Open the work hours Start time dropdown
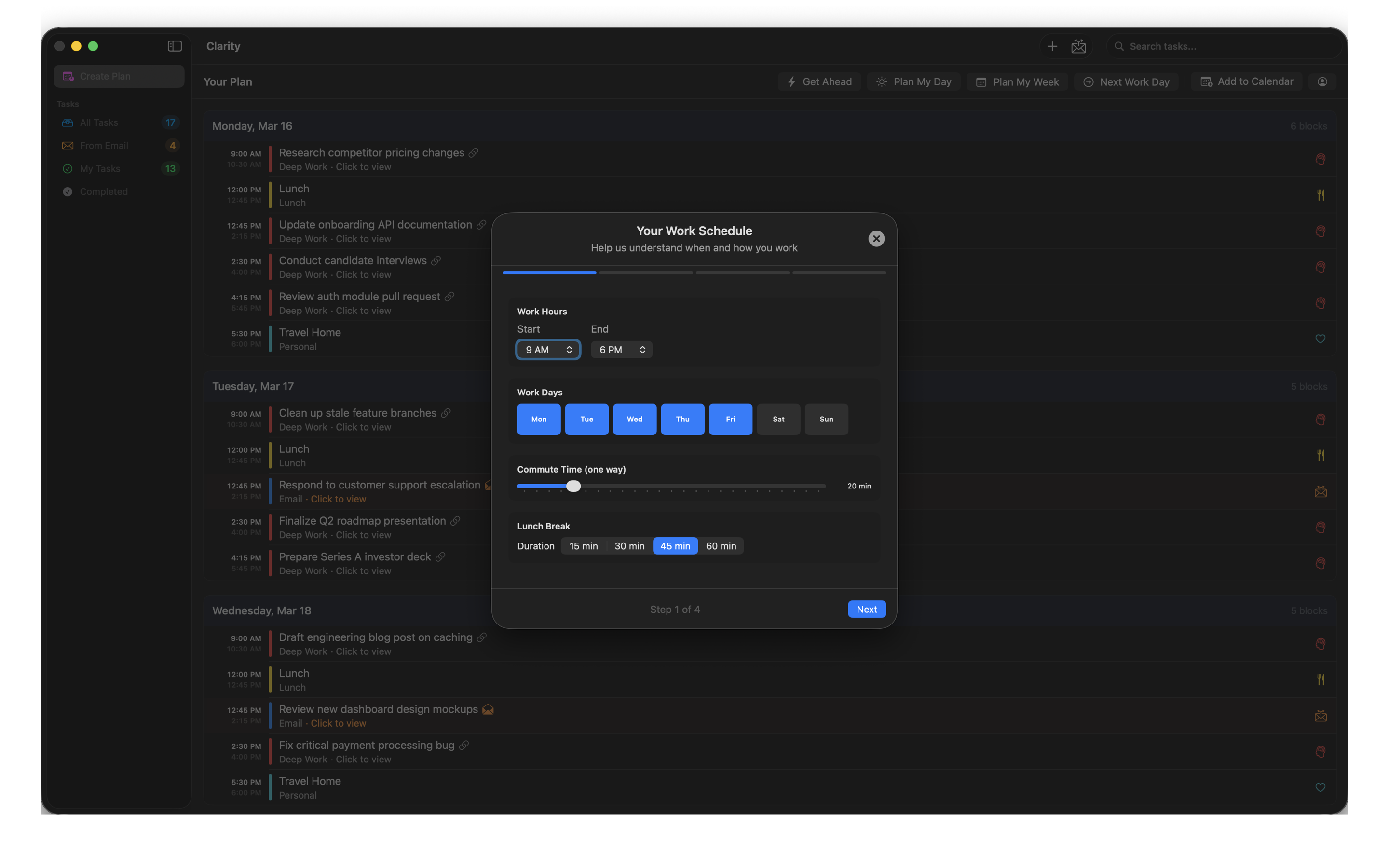The width and height of the screenshot is (1389, 868). pyautogui.click(x=547, y=349)
